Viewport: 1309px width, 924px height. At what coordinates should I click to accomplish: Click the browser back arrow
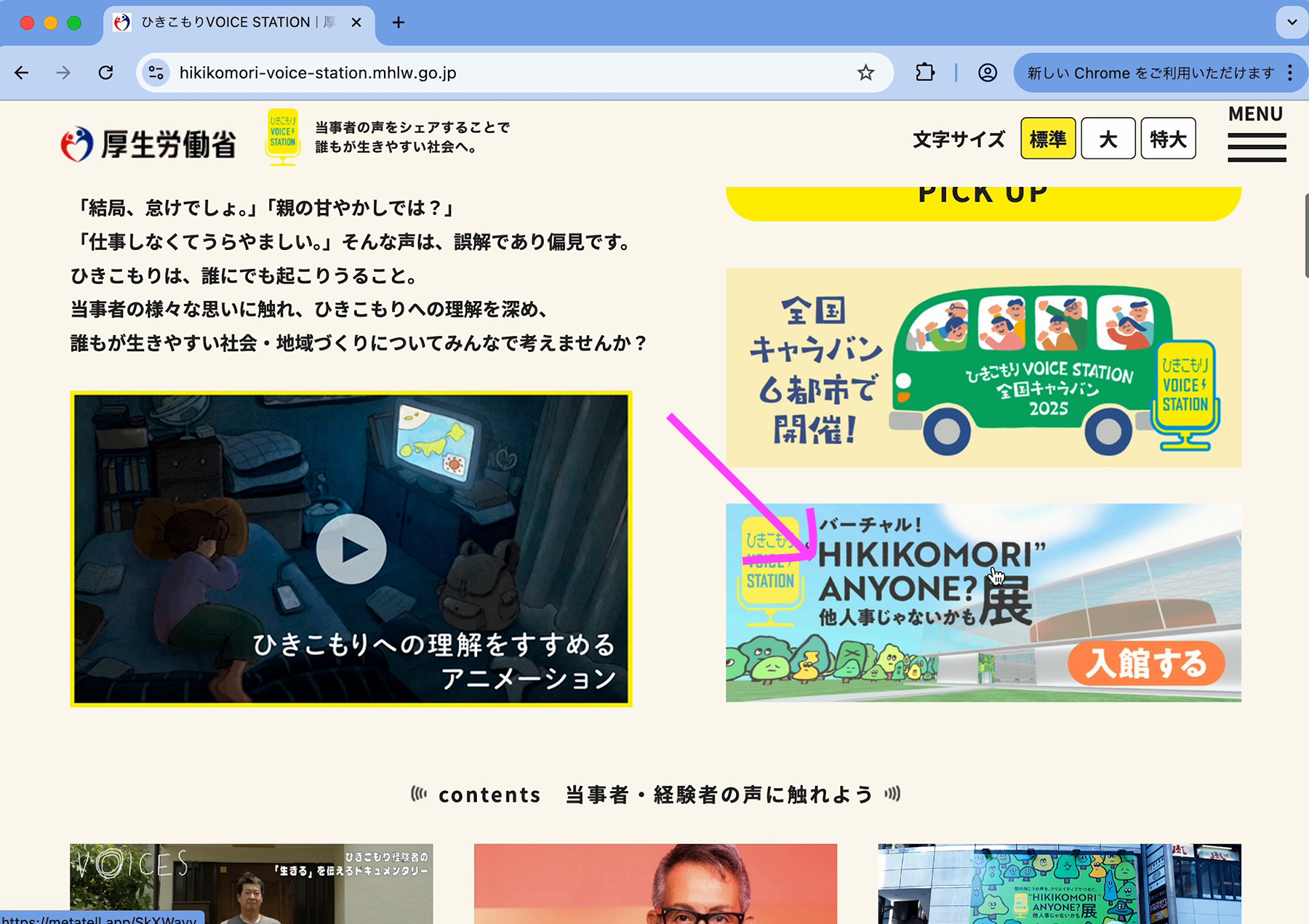click(x=22, y=73)
